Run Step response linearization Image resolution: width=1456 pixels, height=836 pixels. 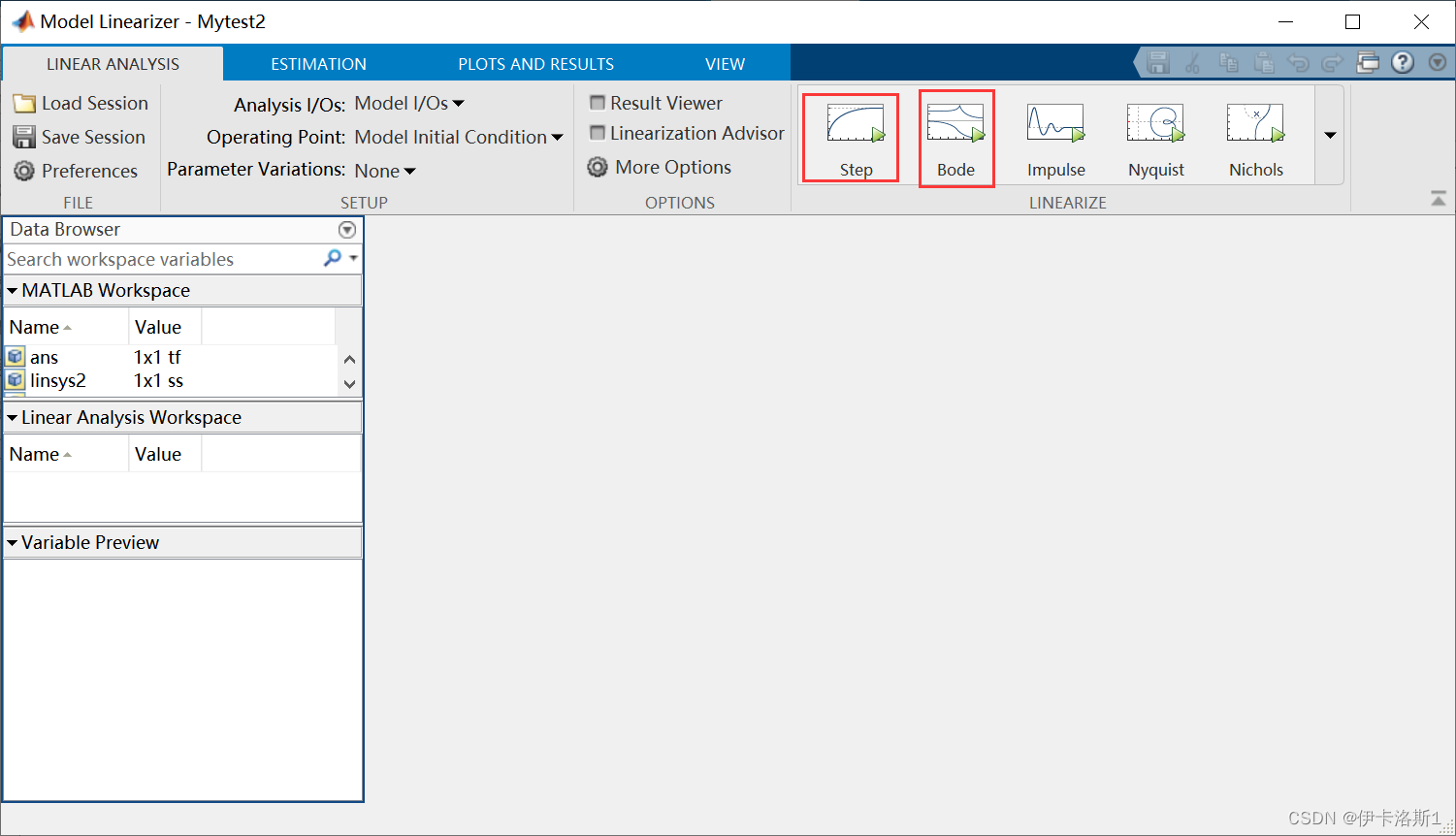pos(855,138)
